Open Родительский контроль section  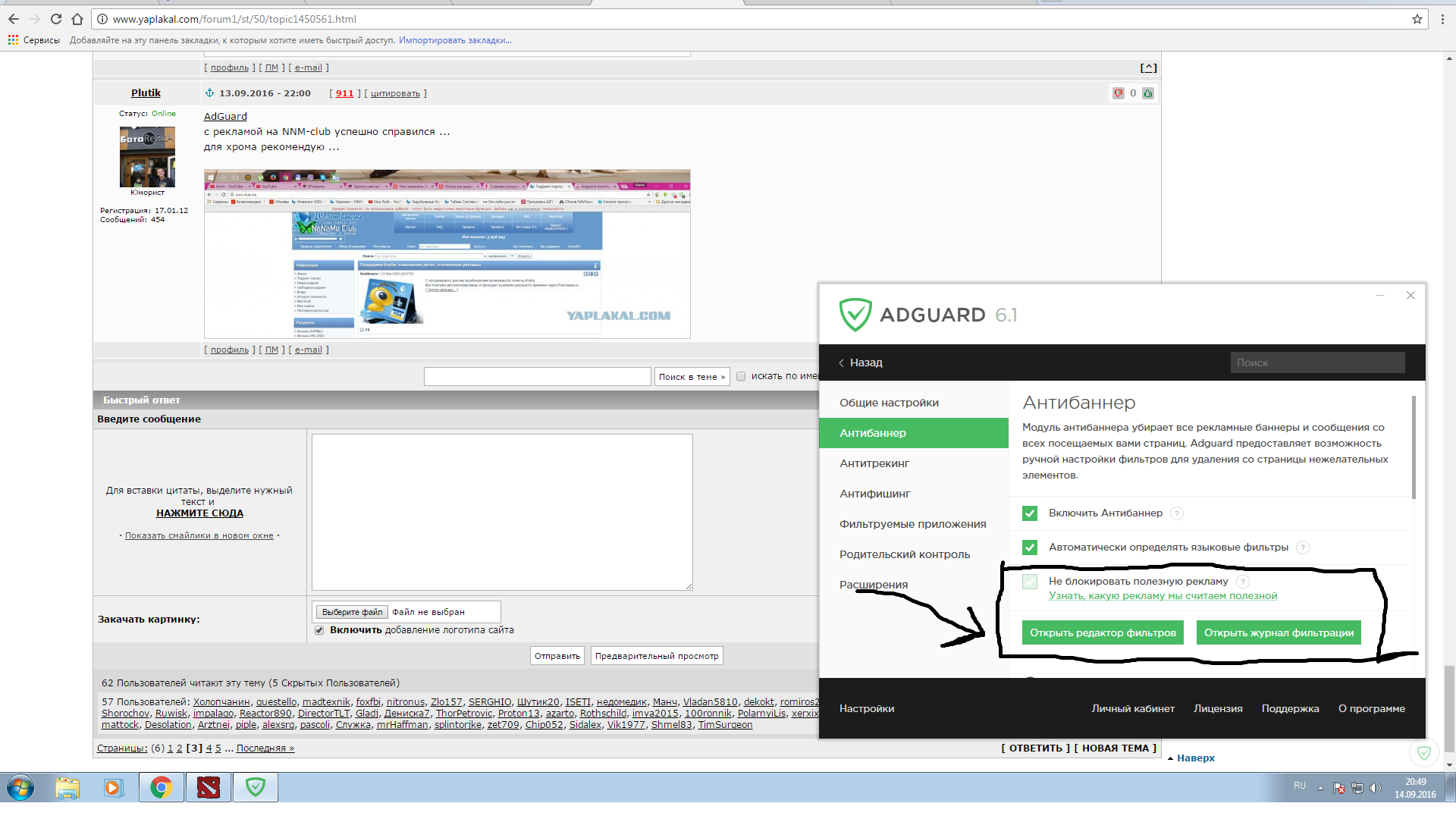tap(914, 554)
